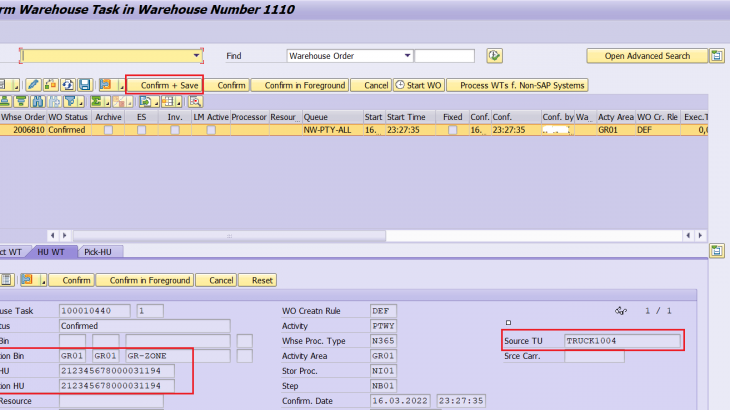Click the layout icon at right of tab strip
This screenshot has height=410, width=730.
pos(717,251)
